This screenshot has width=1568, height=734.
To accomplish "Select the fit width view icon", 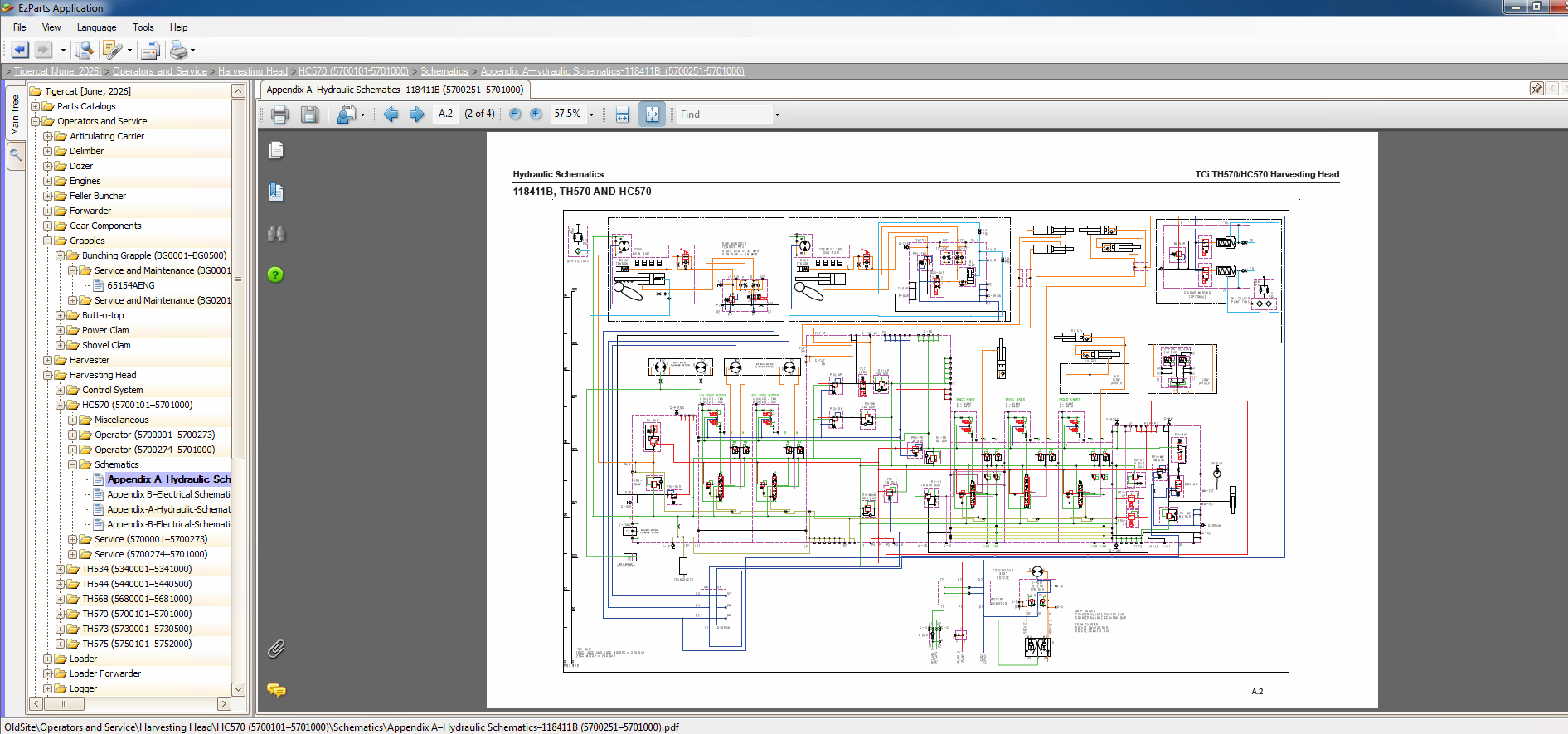I will (623, 114).
